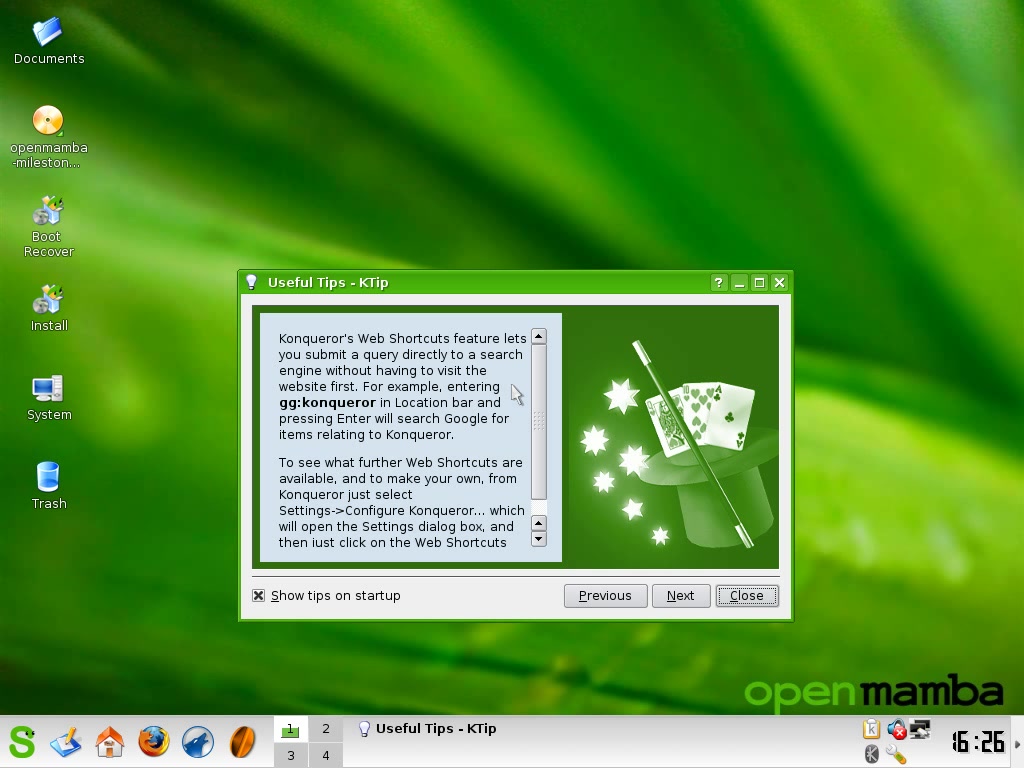The image size is (1024, 768).
Task: Click the Useful Tips - KTip taskbar entry
Action: (x=428, y=729)
